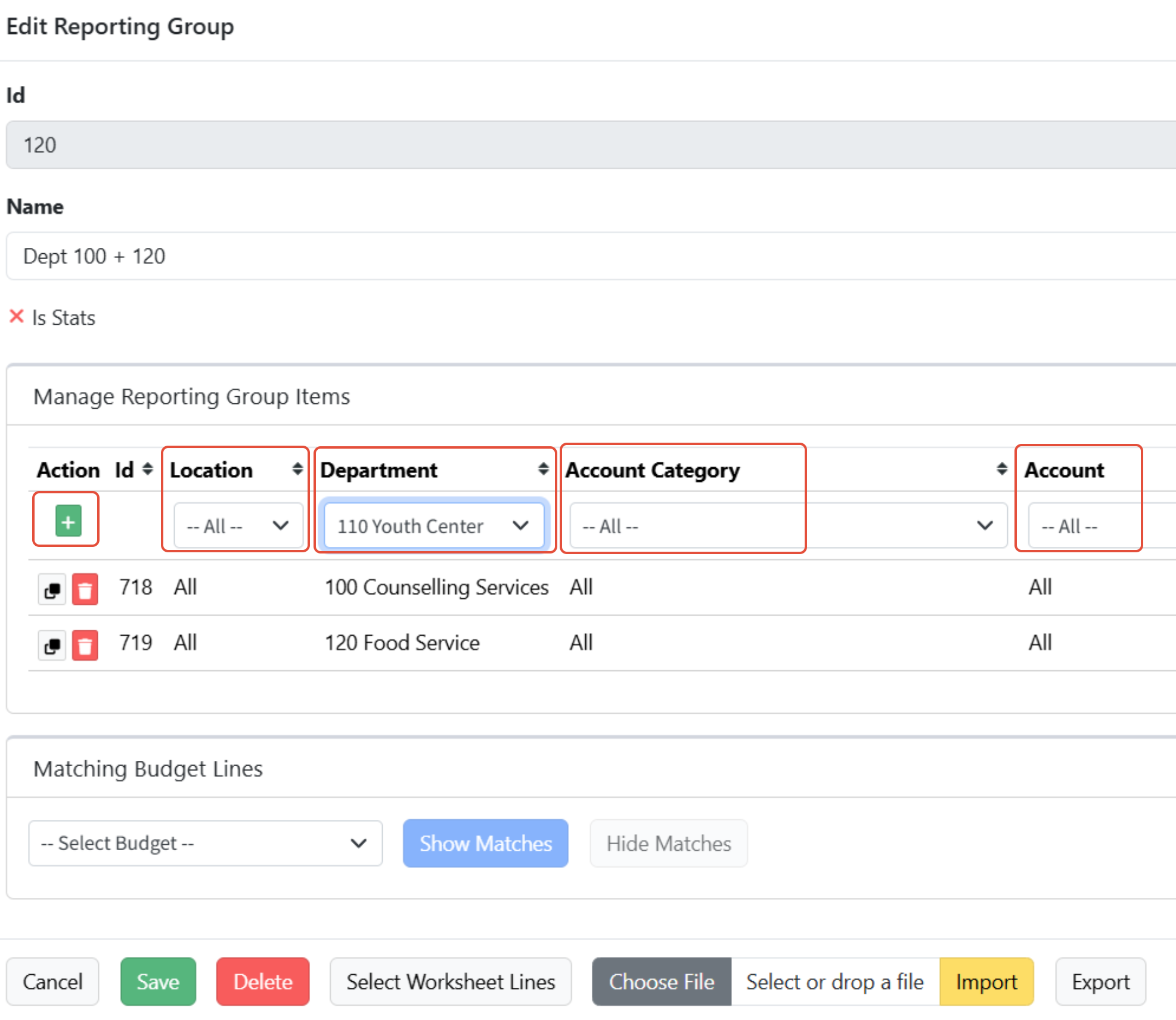Open the 110 Youth Center department dropdown
Screen dimensions: 1176x1020
433,525
